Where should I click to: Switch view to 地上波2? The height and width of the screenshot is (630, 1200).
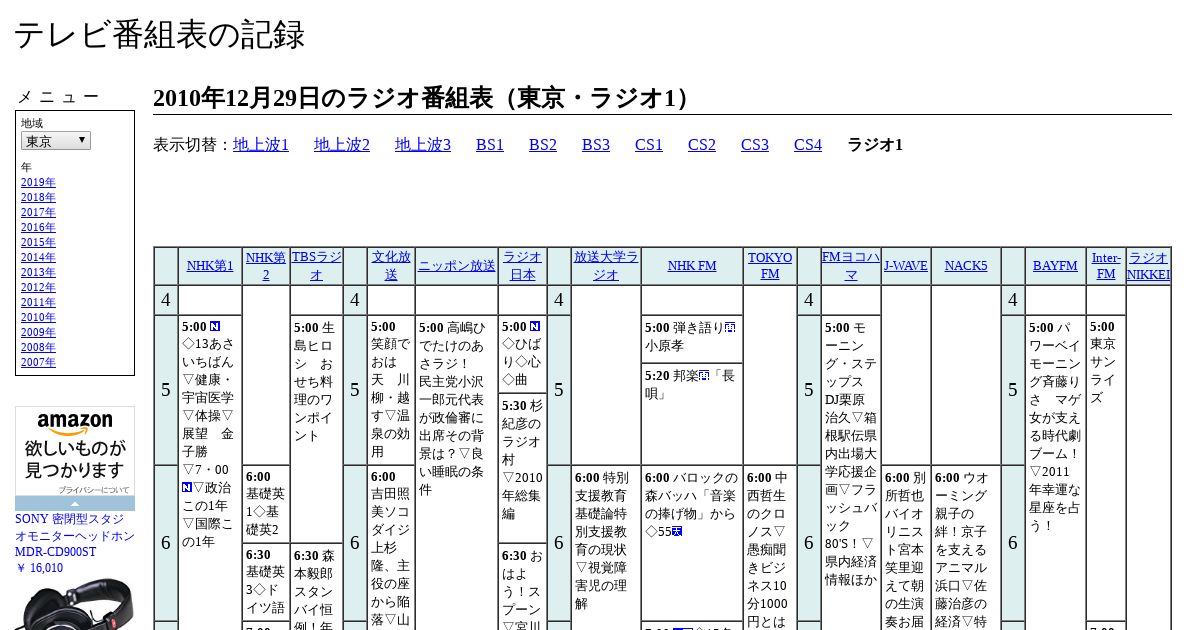tap(342, 145)
